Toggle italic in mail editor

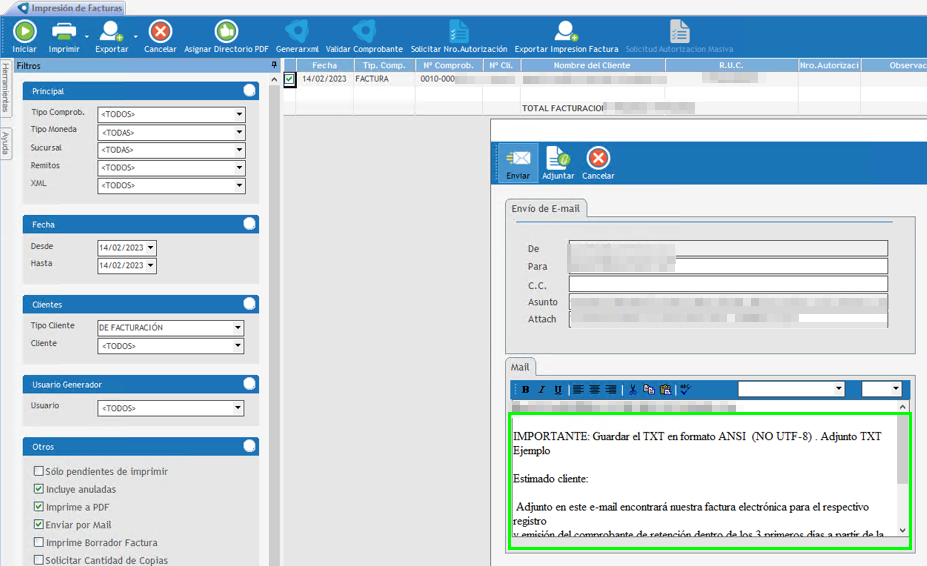point(542,389)
